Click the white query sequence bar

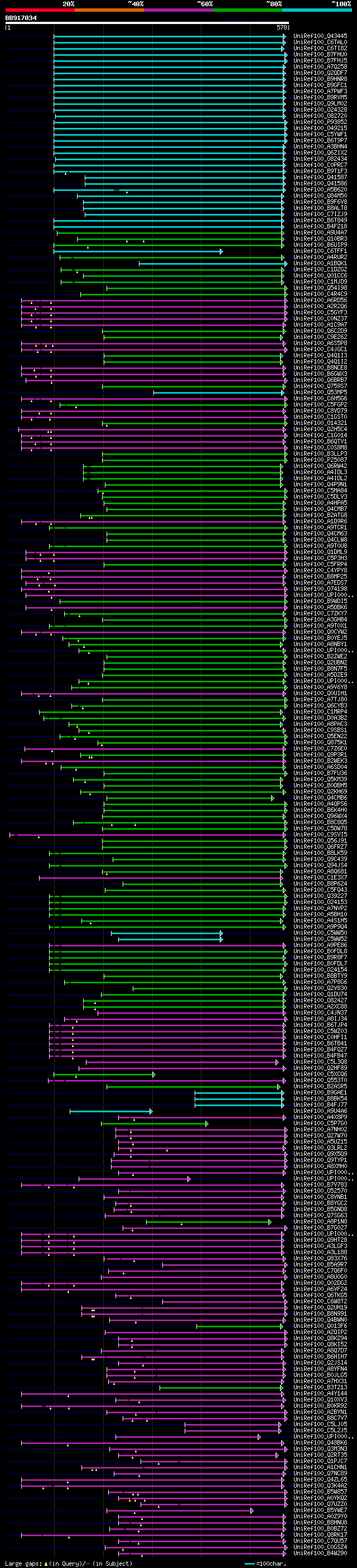pyautogui.click(x=147, y=23)
